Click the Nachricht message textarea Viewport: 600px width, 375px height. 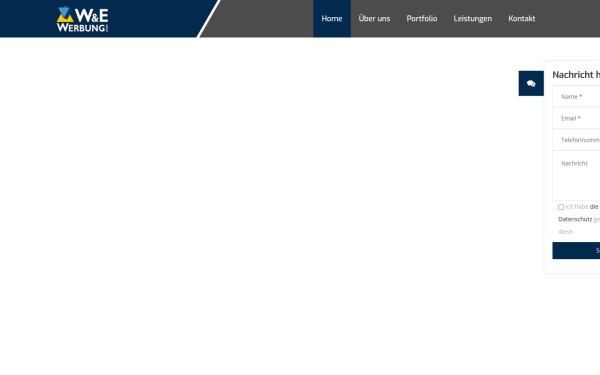(x=576, y=176)
